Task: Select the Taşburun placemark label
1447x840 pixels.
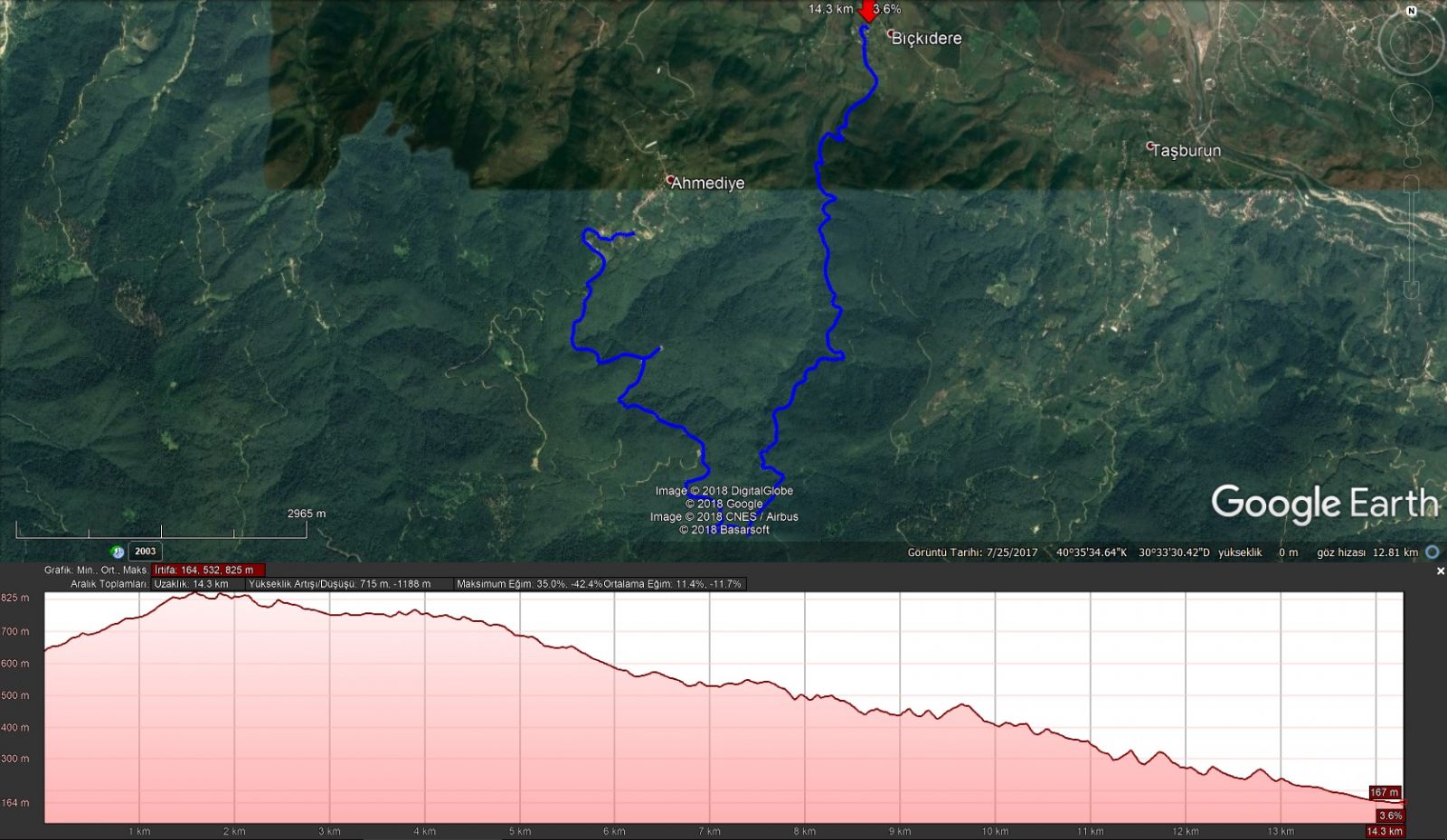Action: (x=1186, y=151)
